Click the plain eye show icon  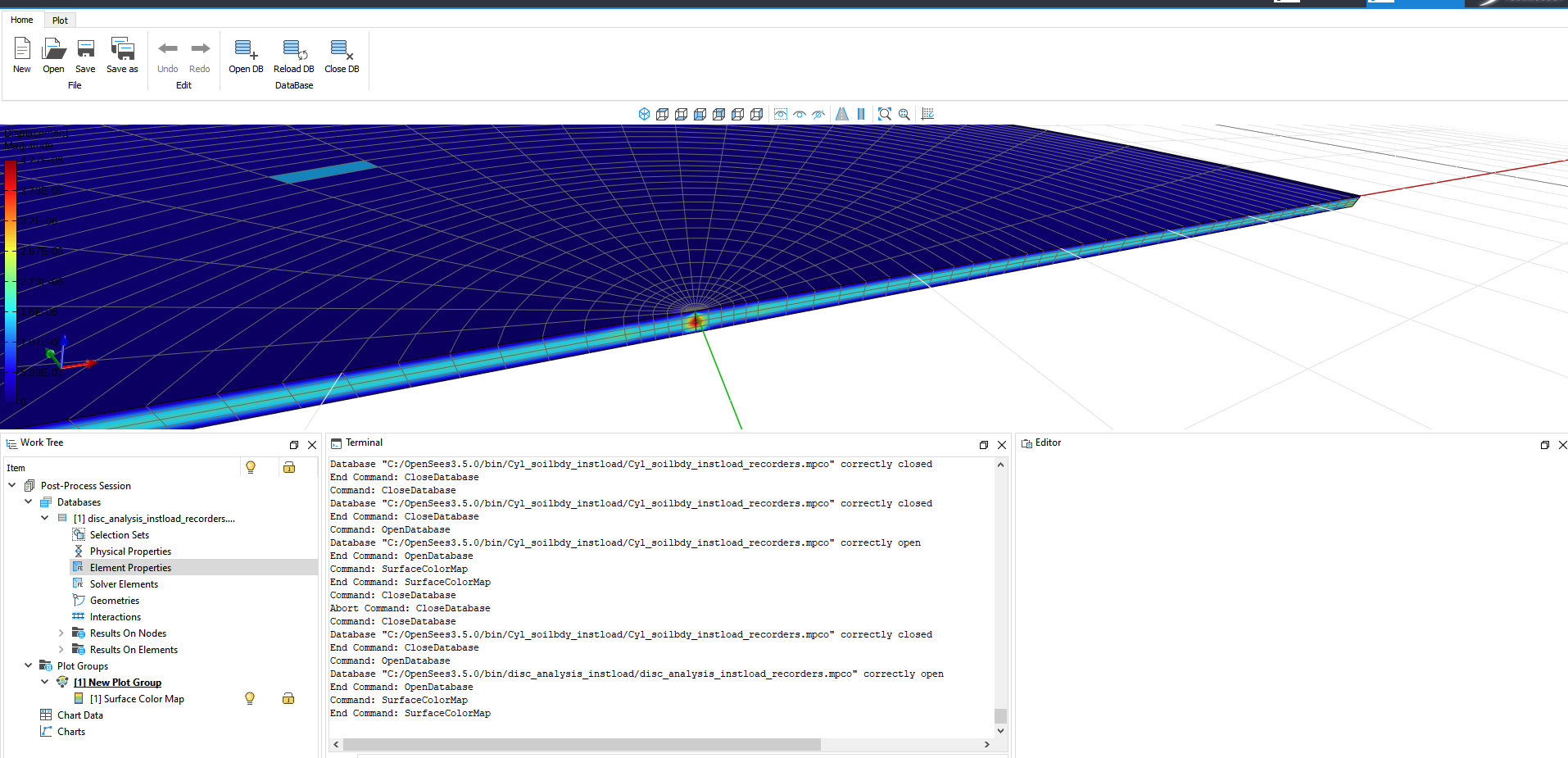click(x=800, y=114)
